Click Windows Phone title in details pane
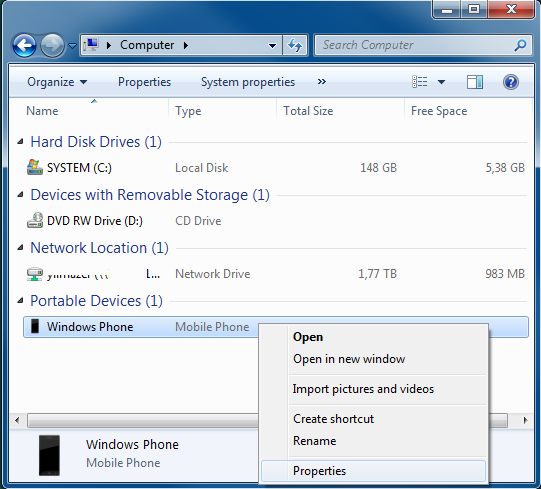Viewport: 541px width, 489px height. point(132,444)
